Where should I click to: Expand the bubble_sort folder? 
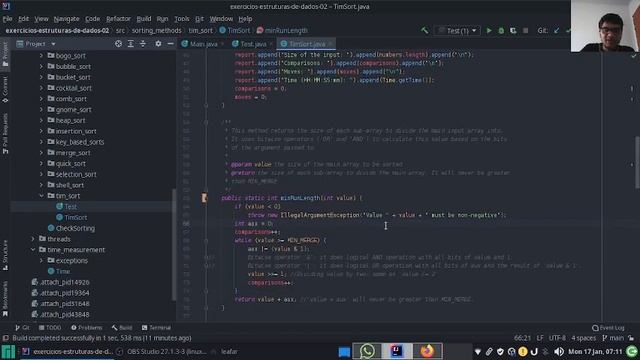[41, 66]
